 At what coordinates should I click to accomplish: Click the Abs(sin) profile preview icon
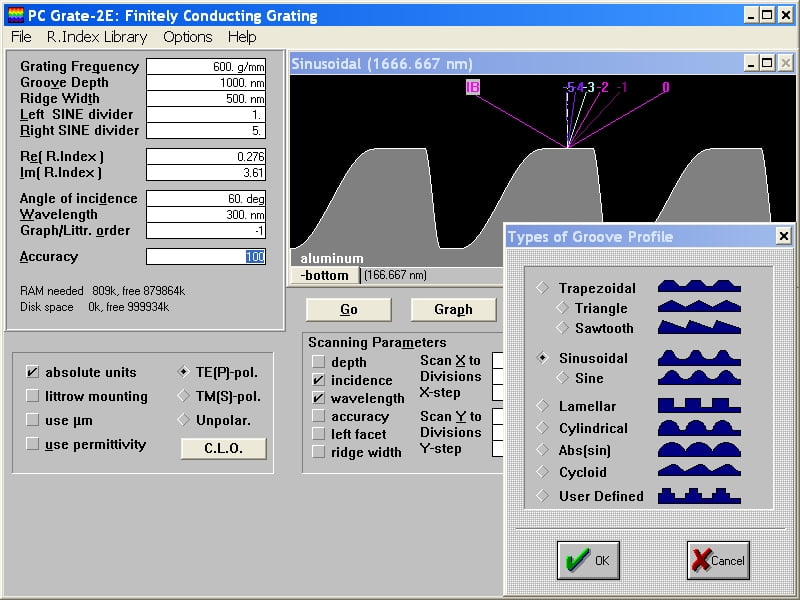699,449
